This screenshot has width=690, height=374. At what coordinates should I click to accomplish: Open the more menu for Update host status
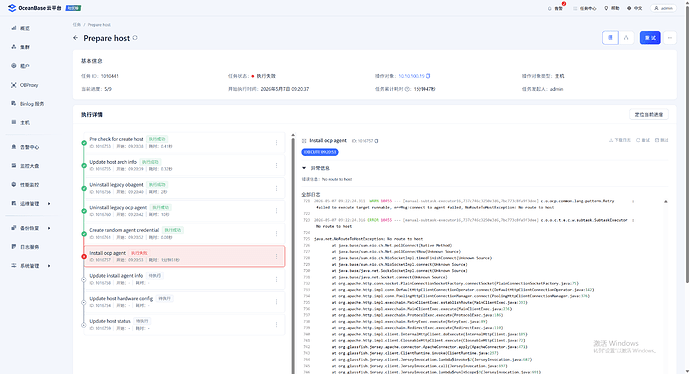coord(276,325)
